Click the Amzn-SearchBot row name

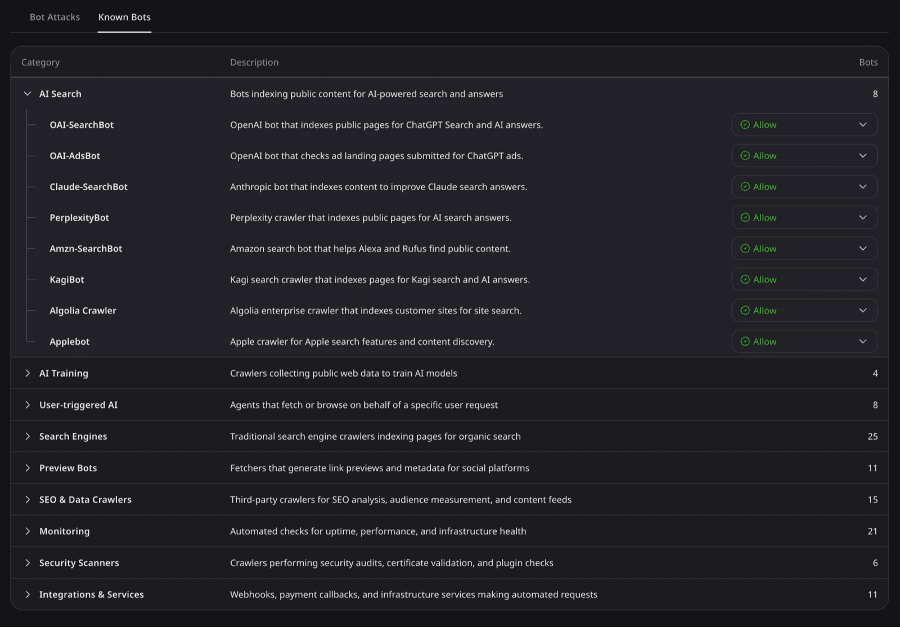(86, 249)
